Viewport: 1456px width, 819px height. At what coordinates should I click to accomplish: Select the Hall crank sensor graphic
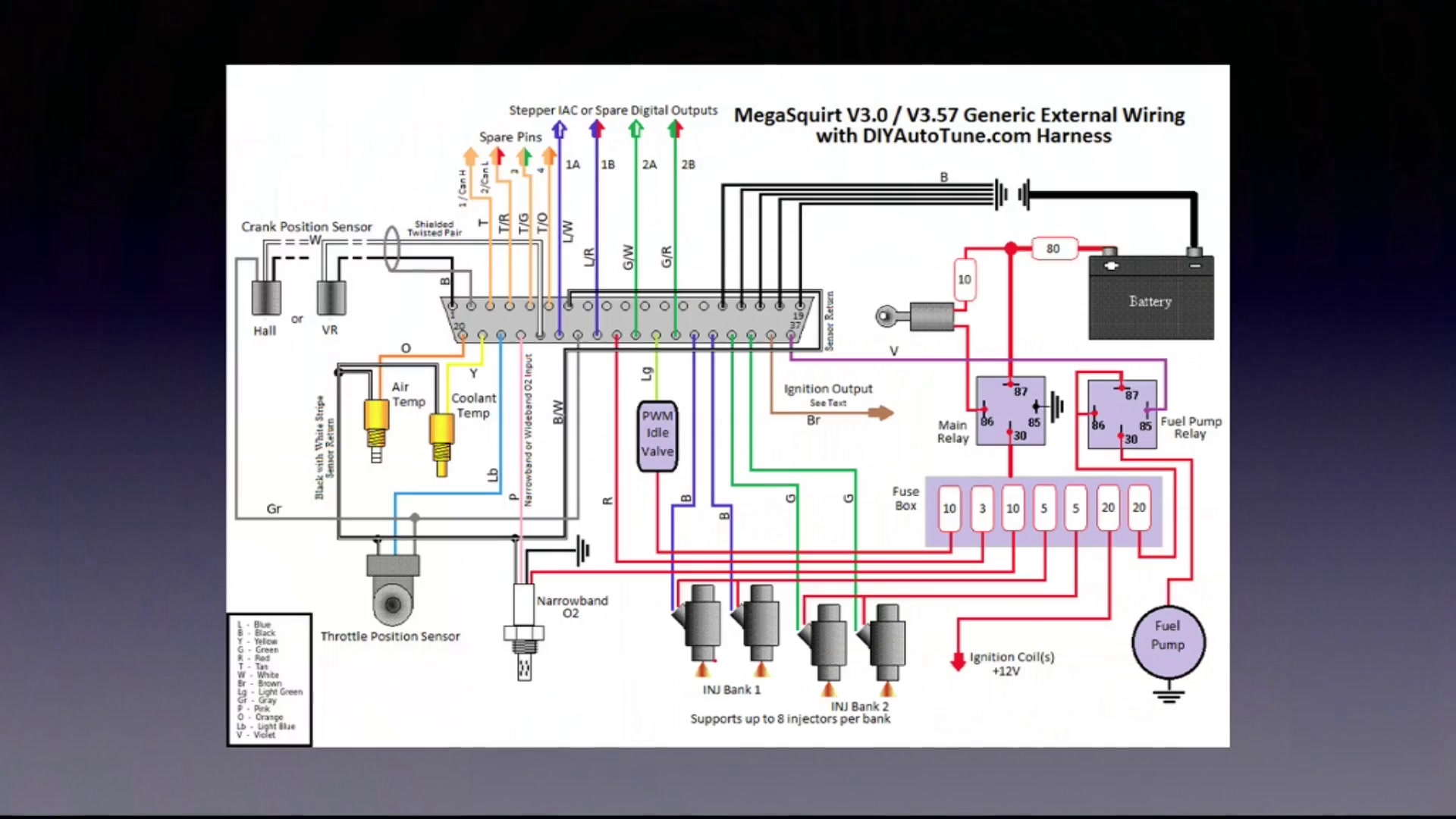pos(266,297)
